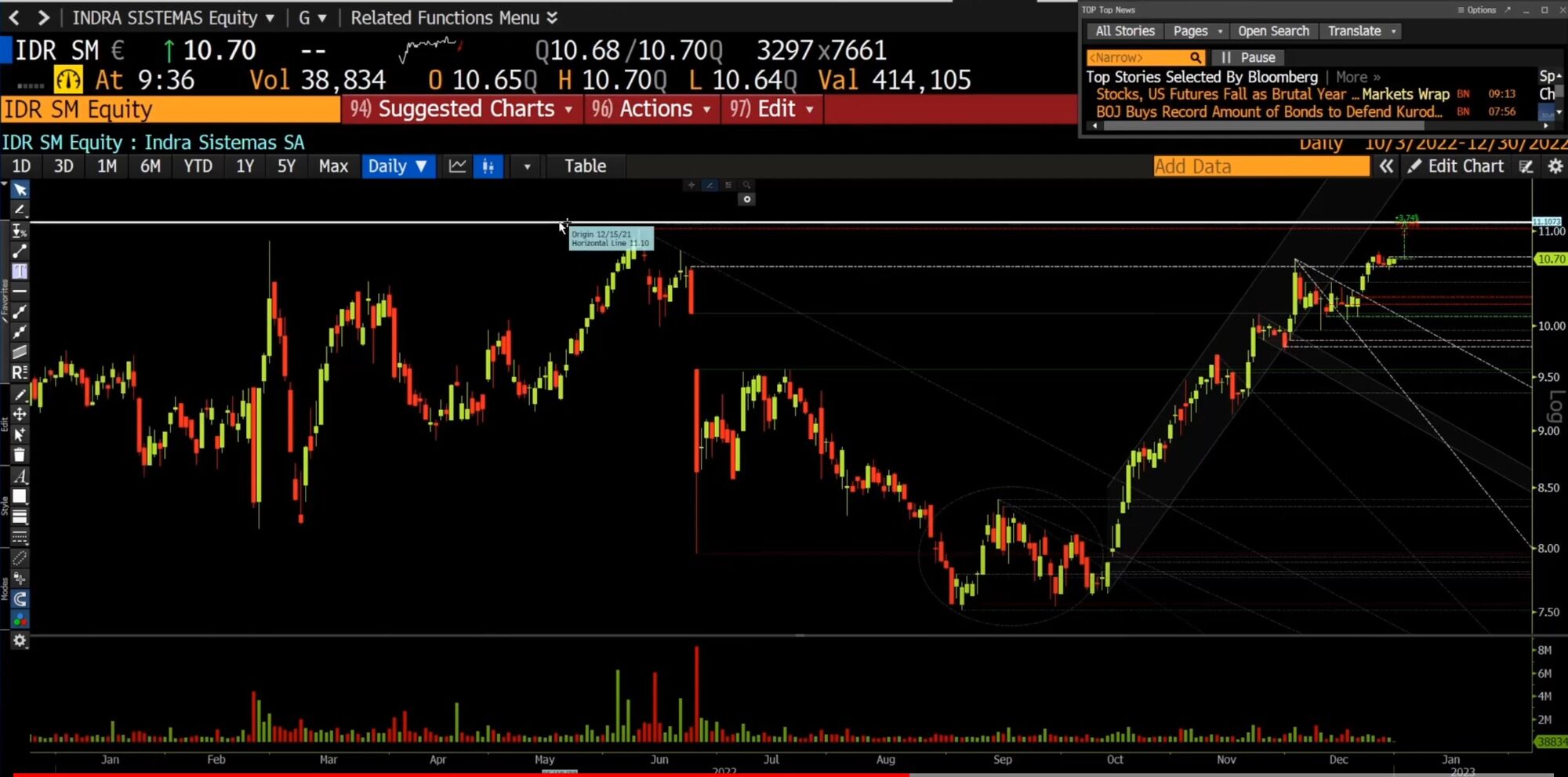
Task: Open chart settings gear icon
Action: click(1555, 166)
